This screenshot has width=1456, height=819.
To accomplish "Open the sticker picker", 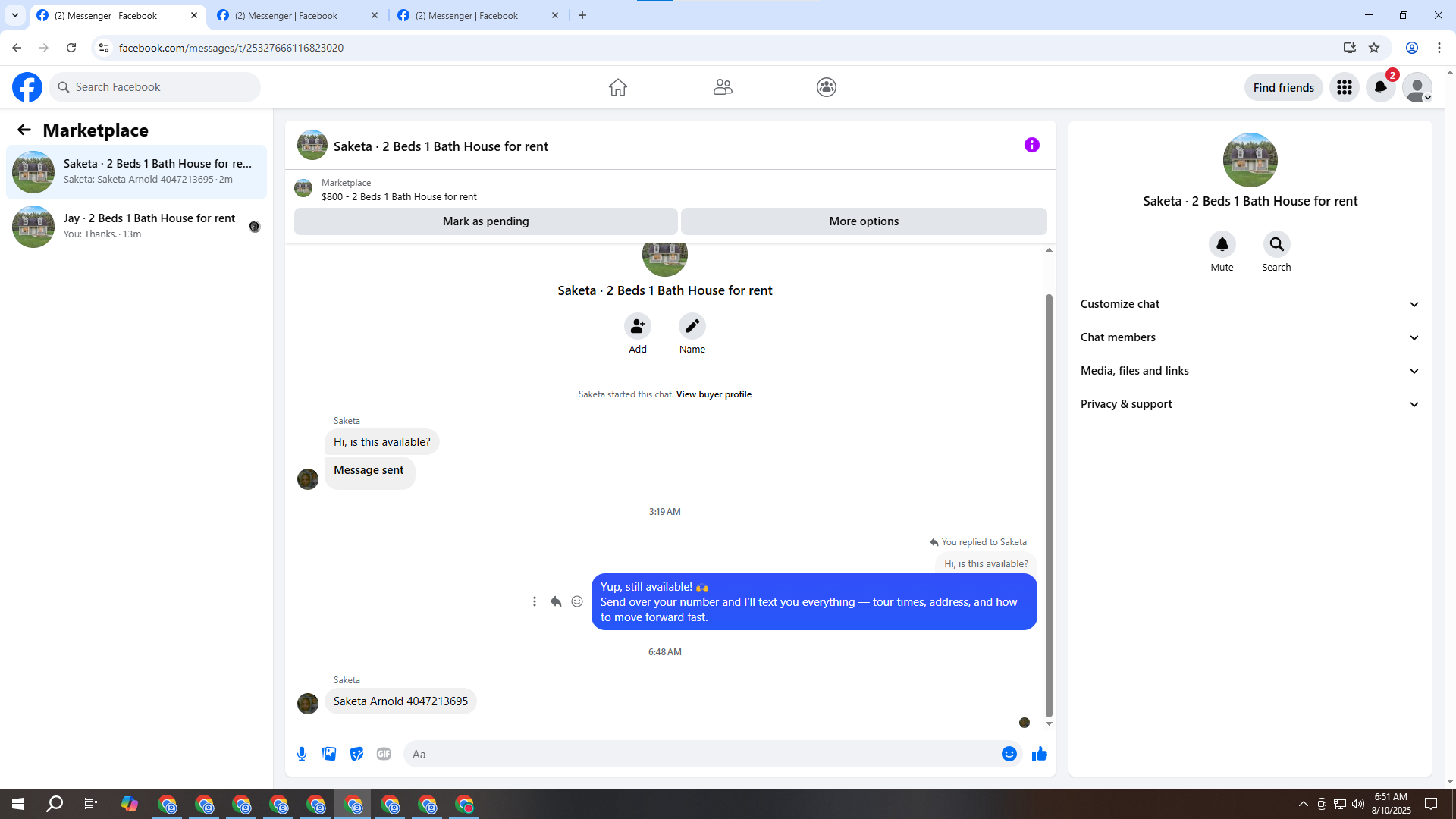I will (356, 754).
